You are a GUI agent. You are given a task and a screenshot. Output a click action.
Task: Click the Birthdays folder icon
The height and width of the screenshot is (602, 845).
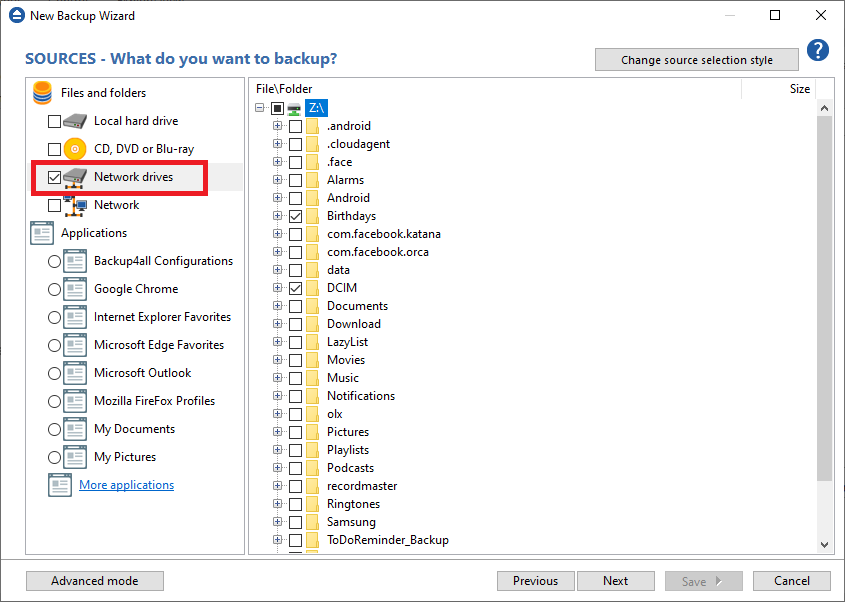(x=313, y=216)
